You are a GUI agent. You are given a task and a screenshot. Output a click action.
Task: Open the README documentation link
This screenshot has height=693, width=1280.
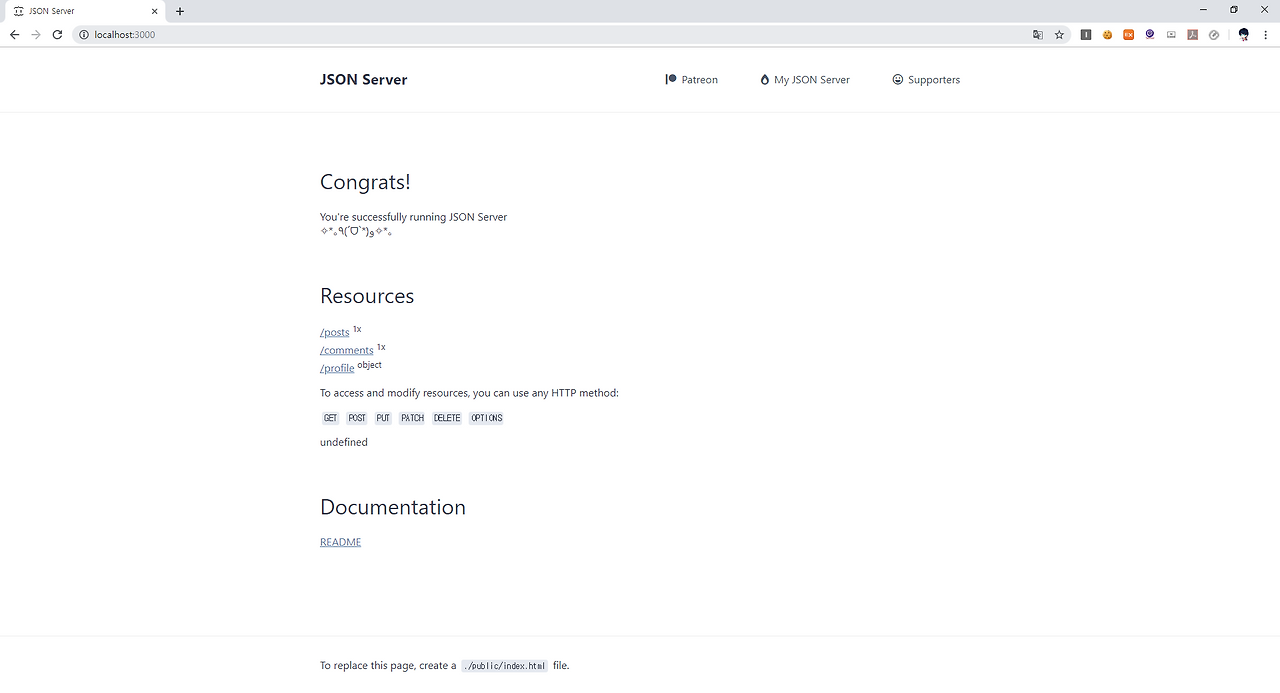(340, 542)
